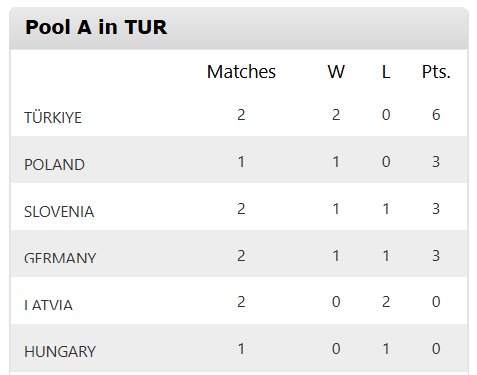The height and width of the screenshot is (375, 477).
Task: Click the Pts. column header
Action: pyautogui.click(x=436, y=72)
